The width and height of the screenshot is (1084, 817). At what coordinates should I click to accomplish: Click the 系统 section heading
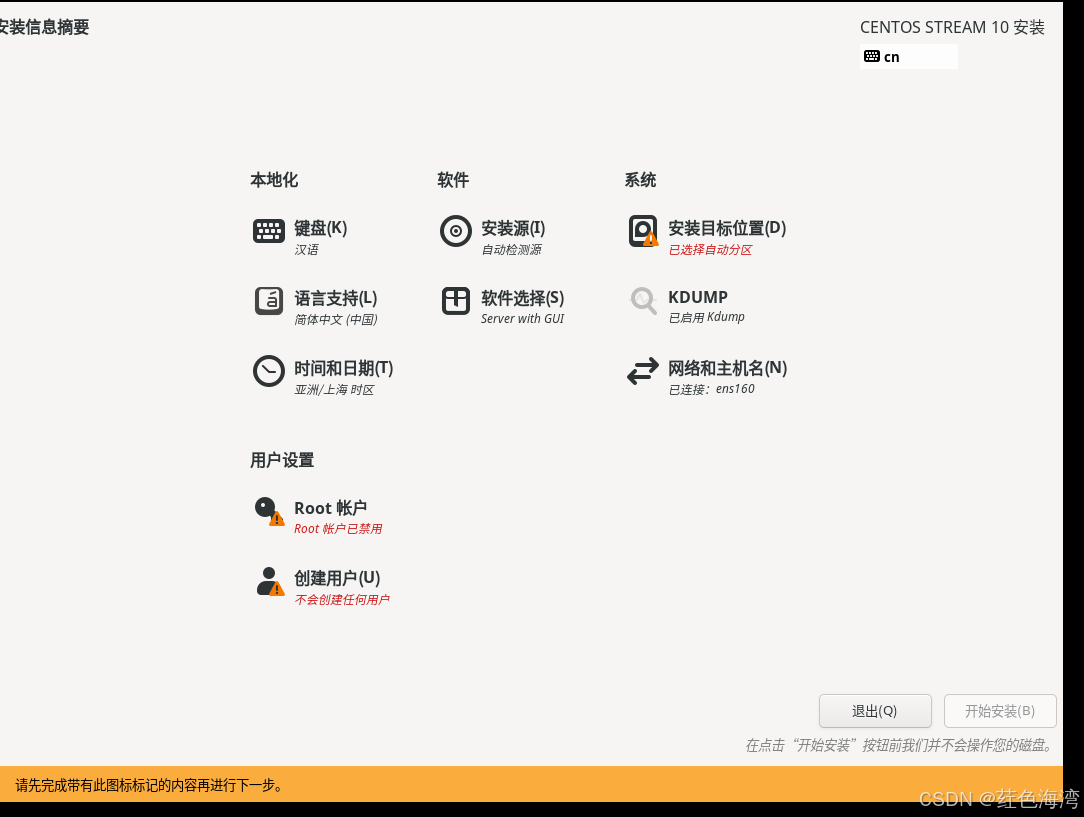pyautogui.click(x=640, y=180)
